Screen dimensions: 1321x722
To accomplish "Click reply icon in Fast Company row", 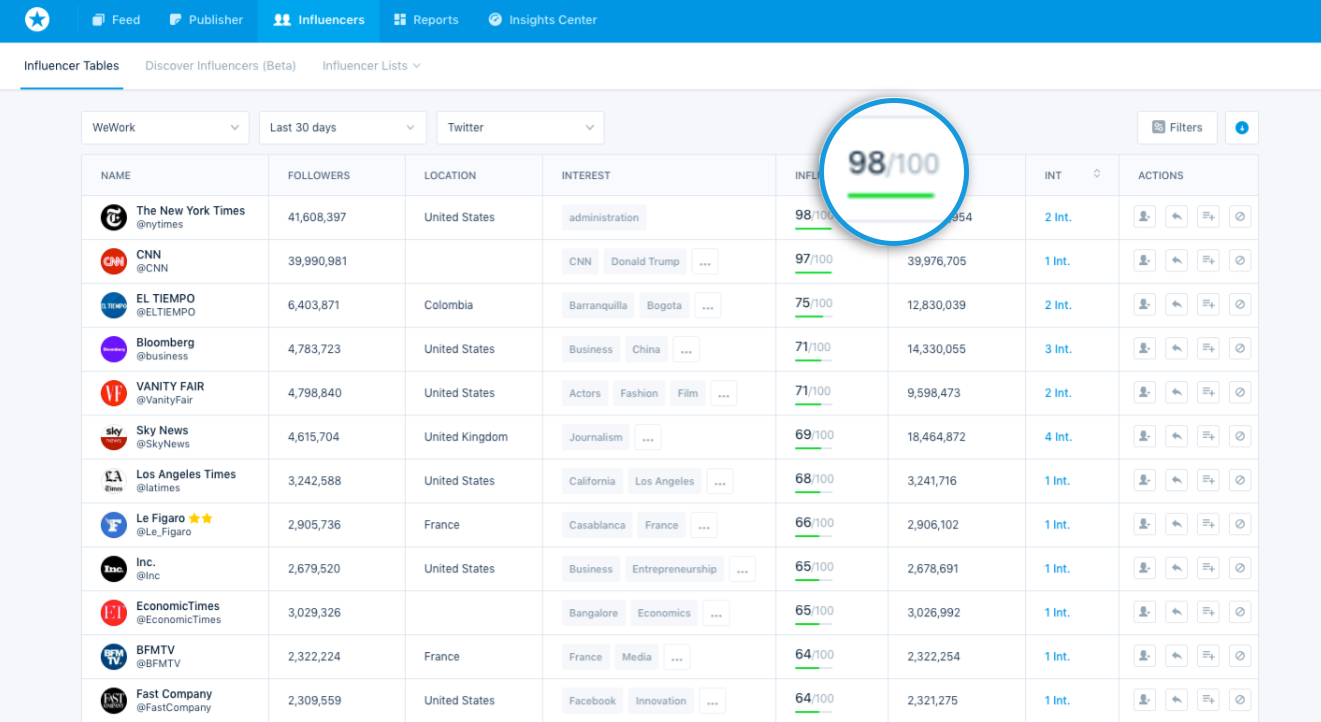I will 1177,701.
